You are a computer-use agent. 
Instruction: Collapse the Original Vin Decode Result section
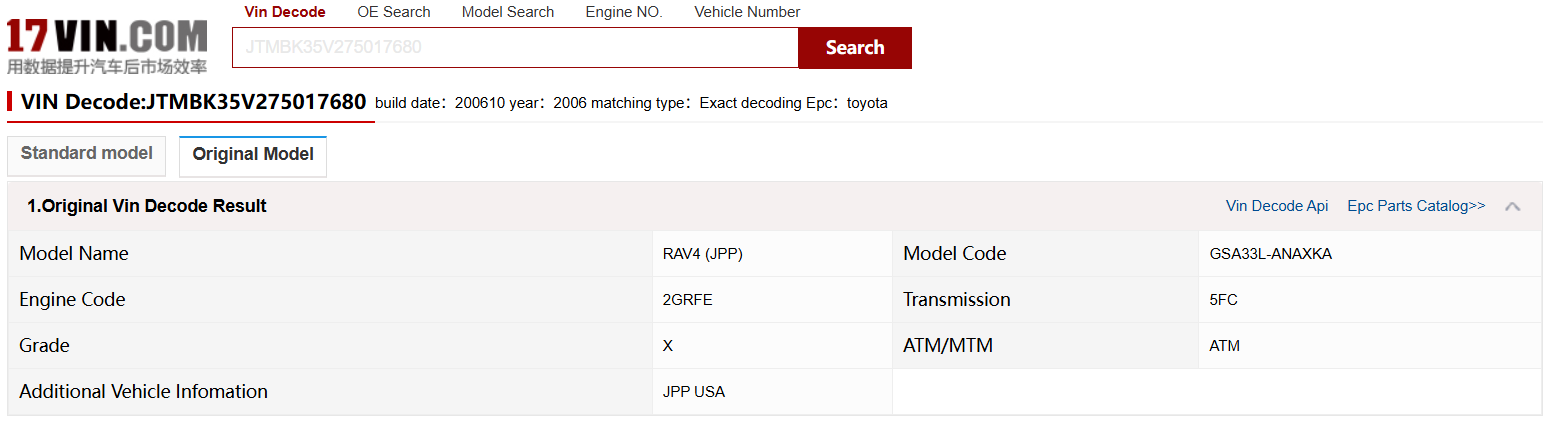pos(1512,207)
